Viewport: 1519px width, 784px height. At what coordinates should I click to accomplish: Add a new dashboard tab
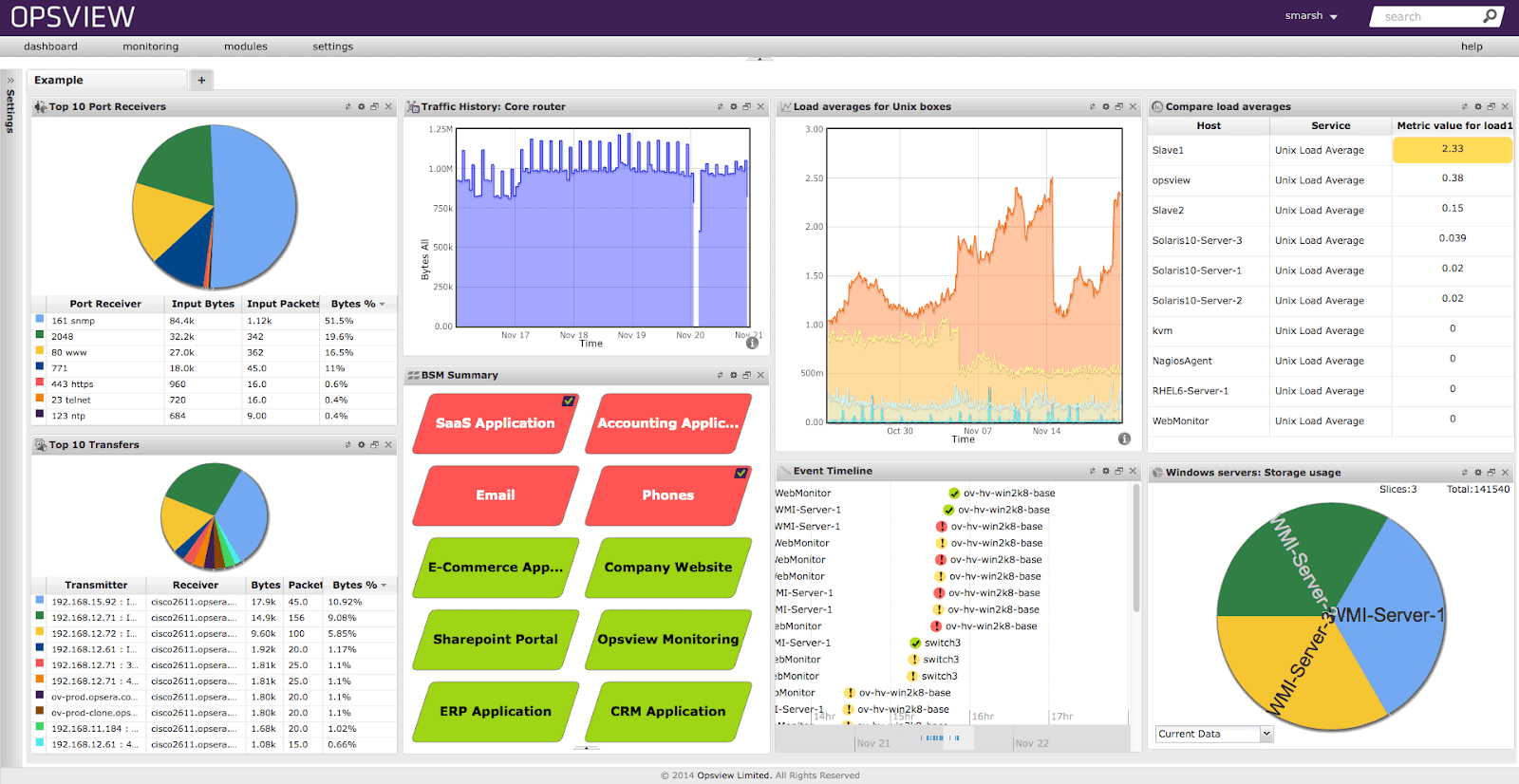tap(201, 81)
